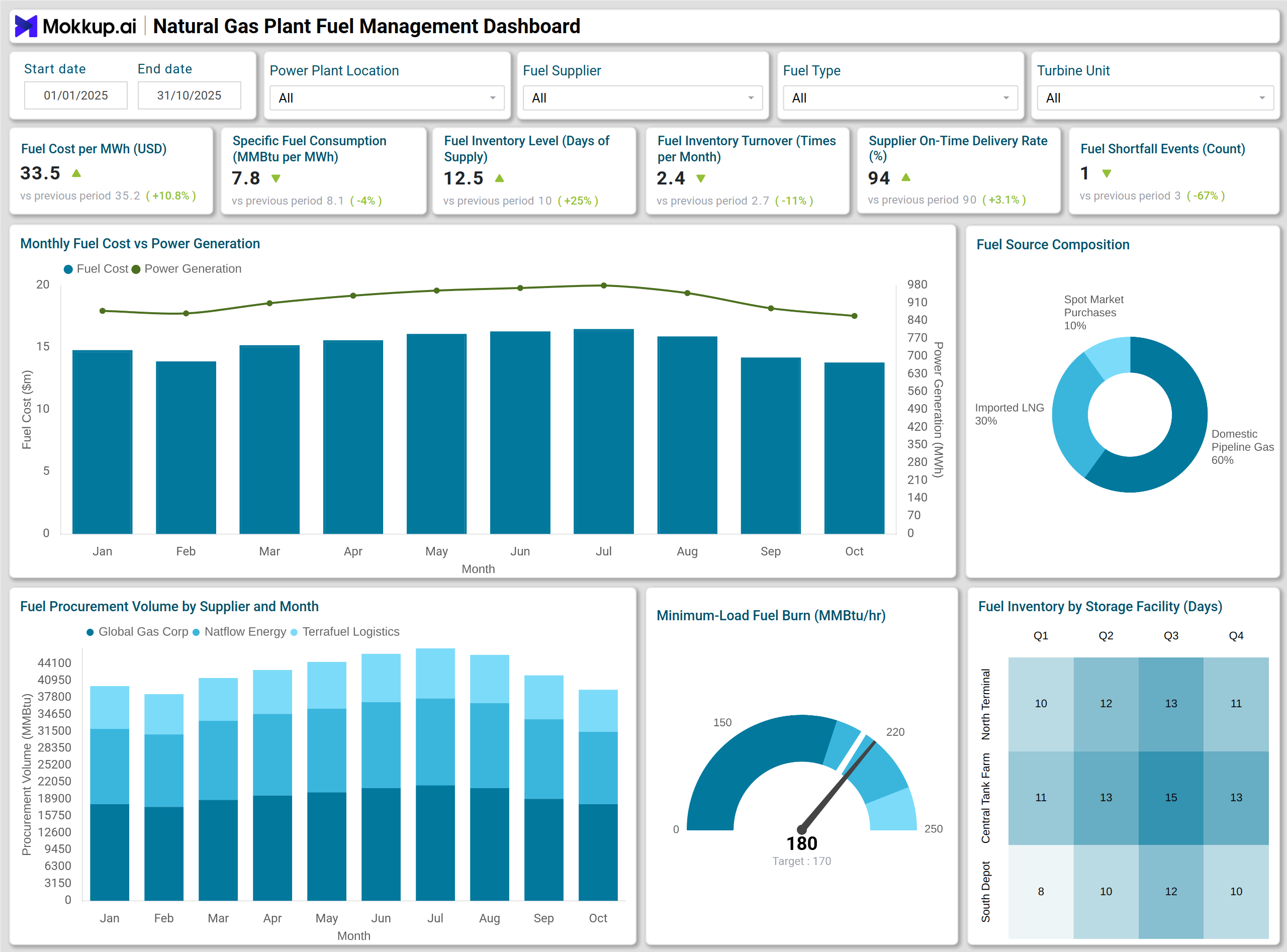This screenshot has height=952, width=1287.
Task: Select the Oct bar in Monthly Fuel Cost chart
Action: (854, 448)
